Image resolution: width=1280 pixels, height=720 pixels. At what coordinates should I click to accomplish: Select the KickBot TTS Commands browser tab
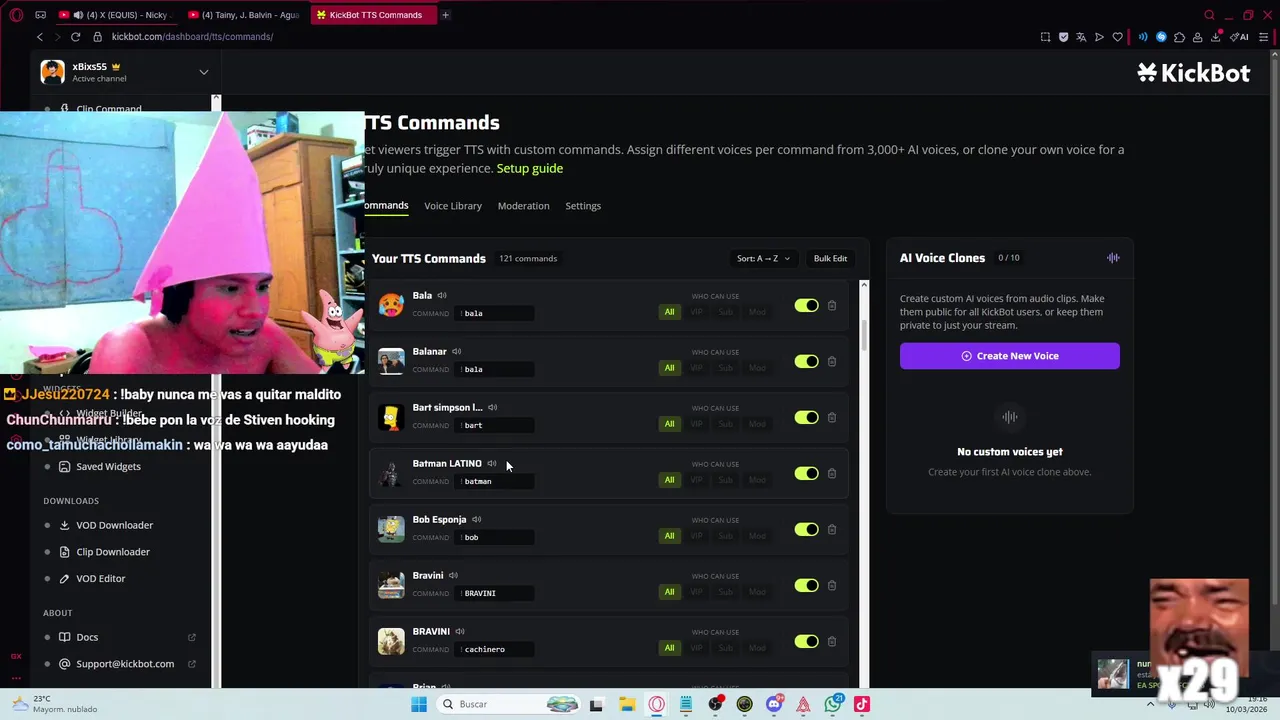tap(372, 15)
